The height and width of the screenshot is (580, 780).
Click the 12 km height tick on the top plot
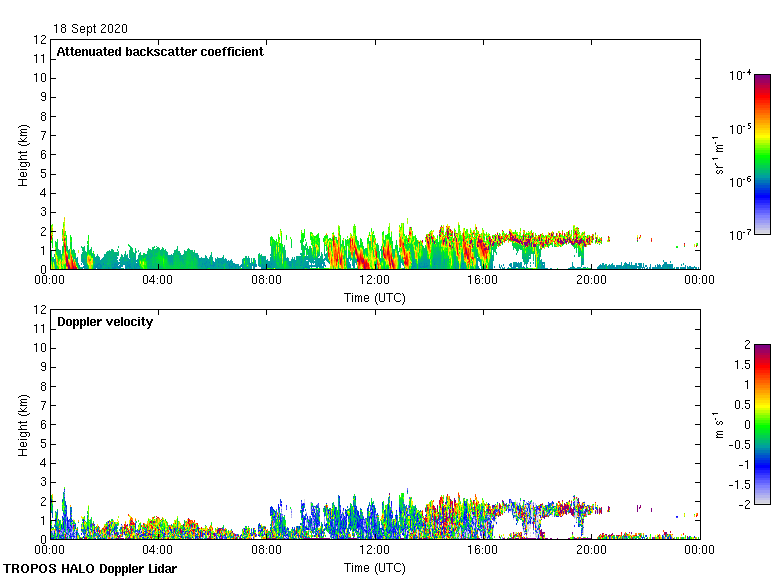40,40
